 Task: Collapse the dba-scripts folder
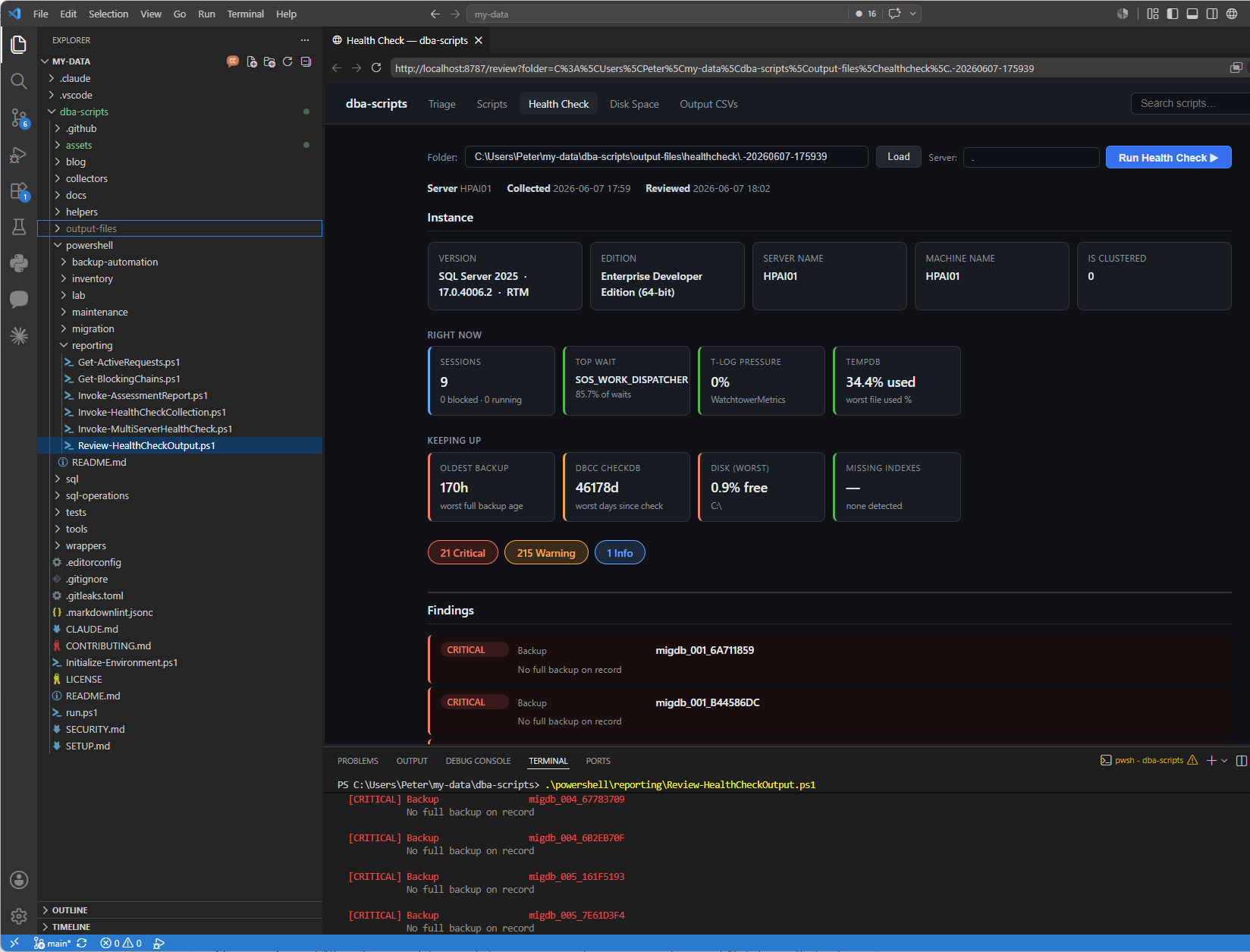tap(52, 112)
